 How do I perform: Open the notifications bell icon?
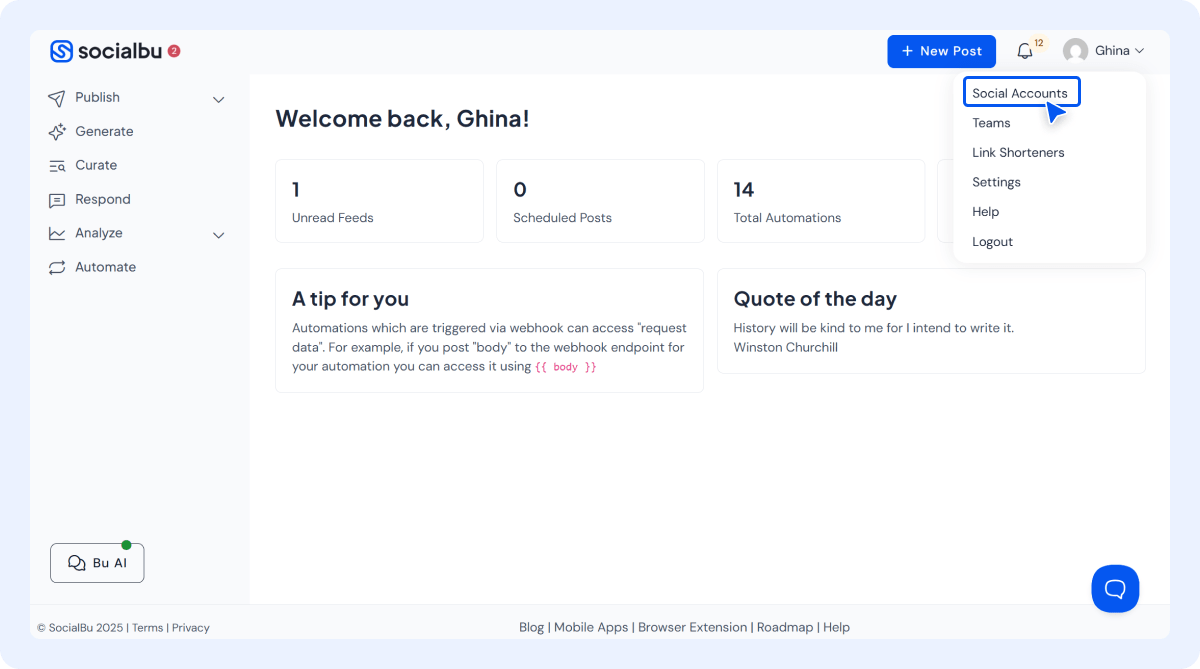pyautogui.click(x=1025, y=51)
